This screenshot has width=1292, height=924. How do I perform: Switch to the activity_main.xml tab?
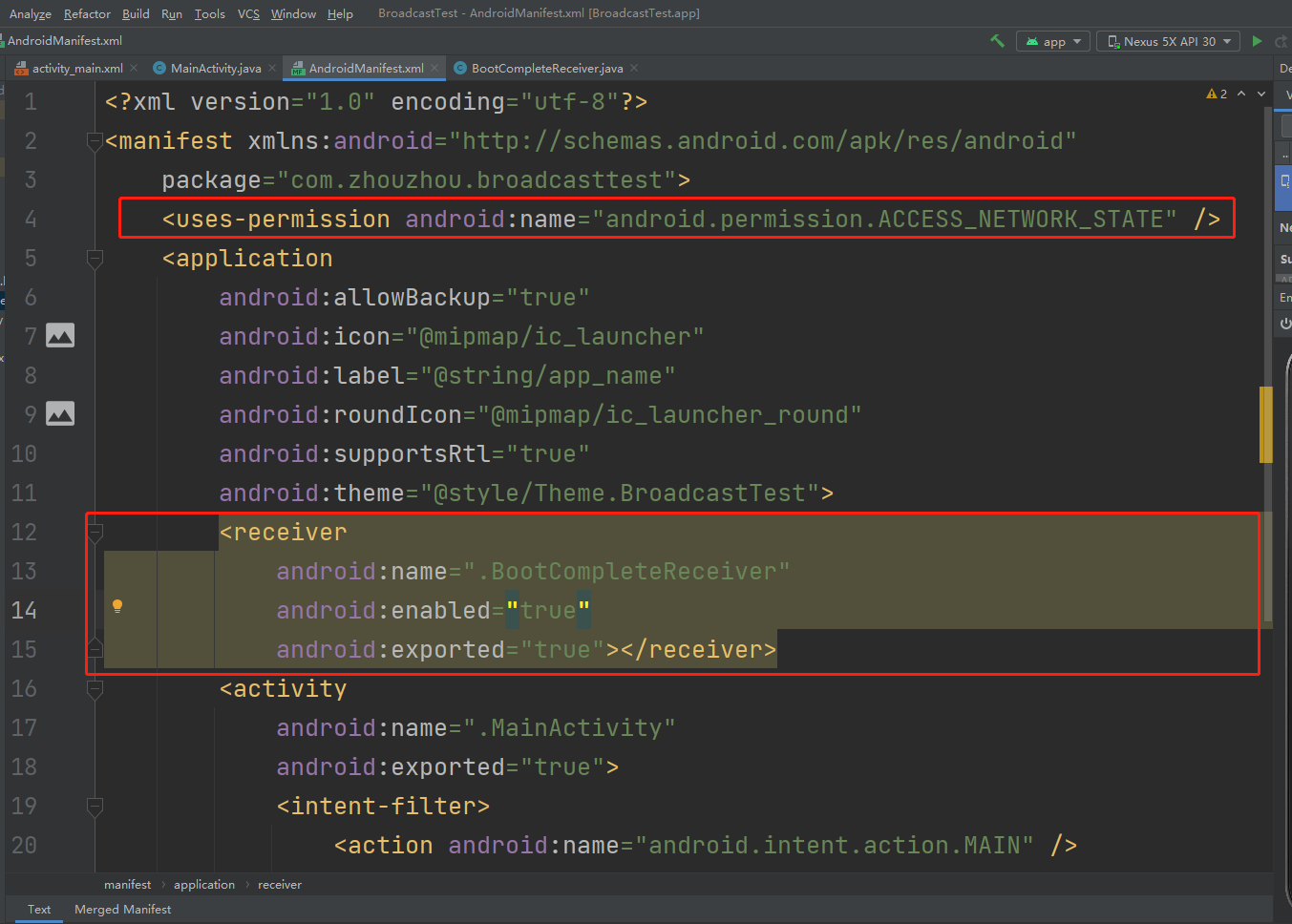click(x=76, y=68)
